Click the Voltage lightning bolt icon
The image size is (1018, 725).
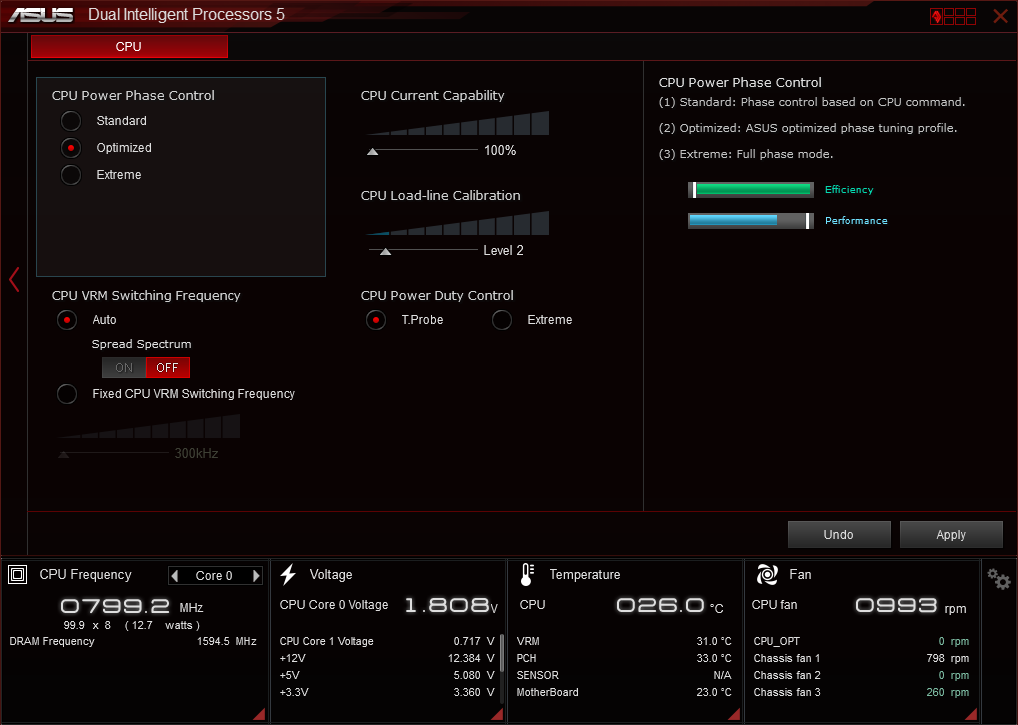(288, 574)
